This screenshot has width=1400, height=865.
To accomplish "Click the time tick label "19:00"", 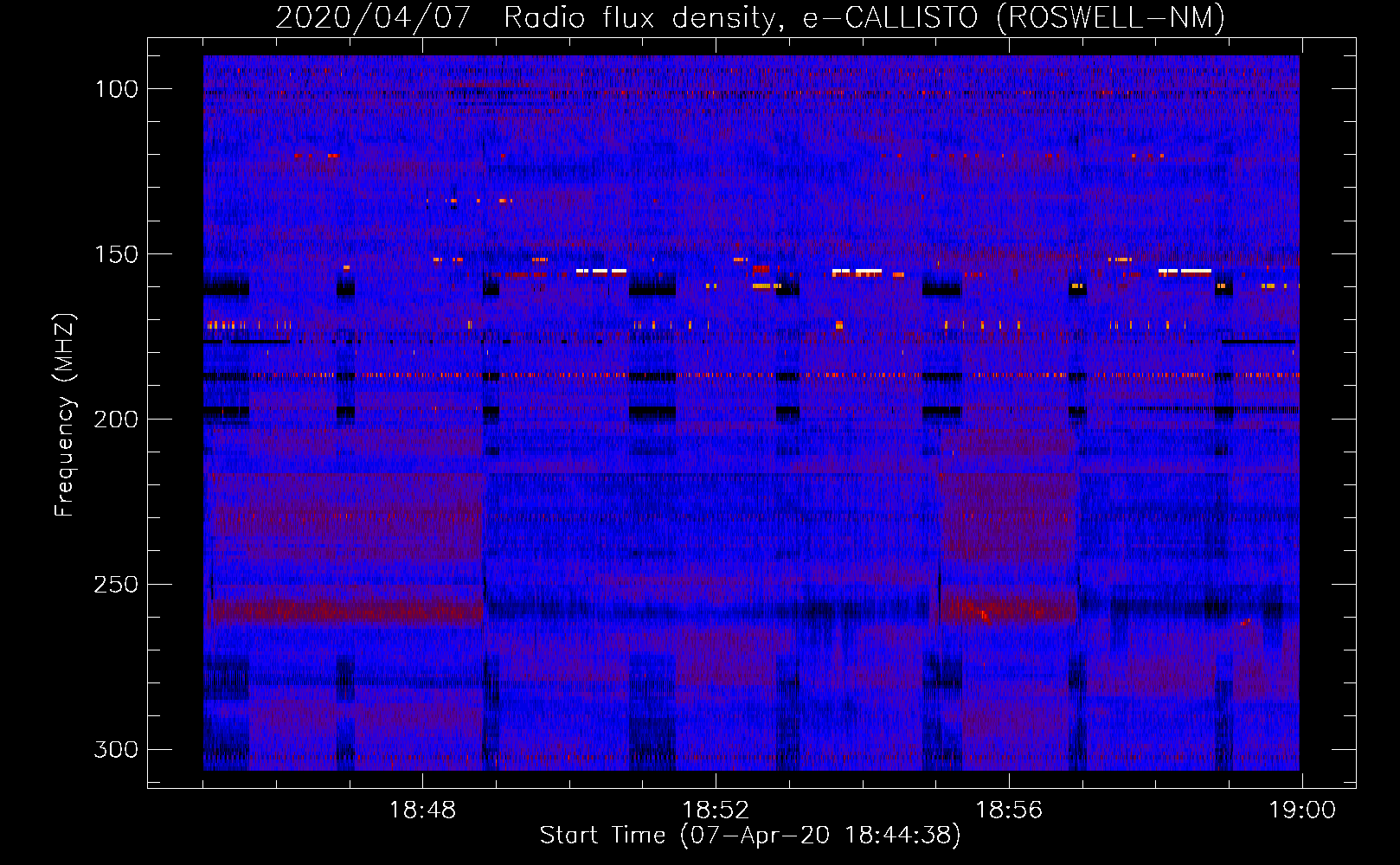I will tap(1302, 811).
